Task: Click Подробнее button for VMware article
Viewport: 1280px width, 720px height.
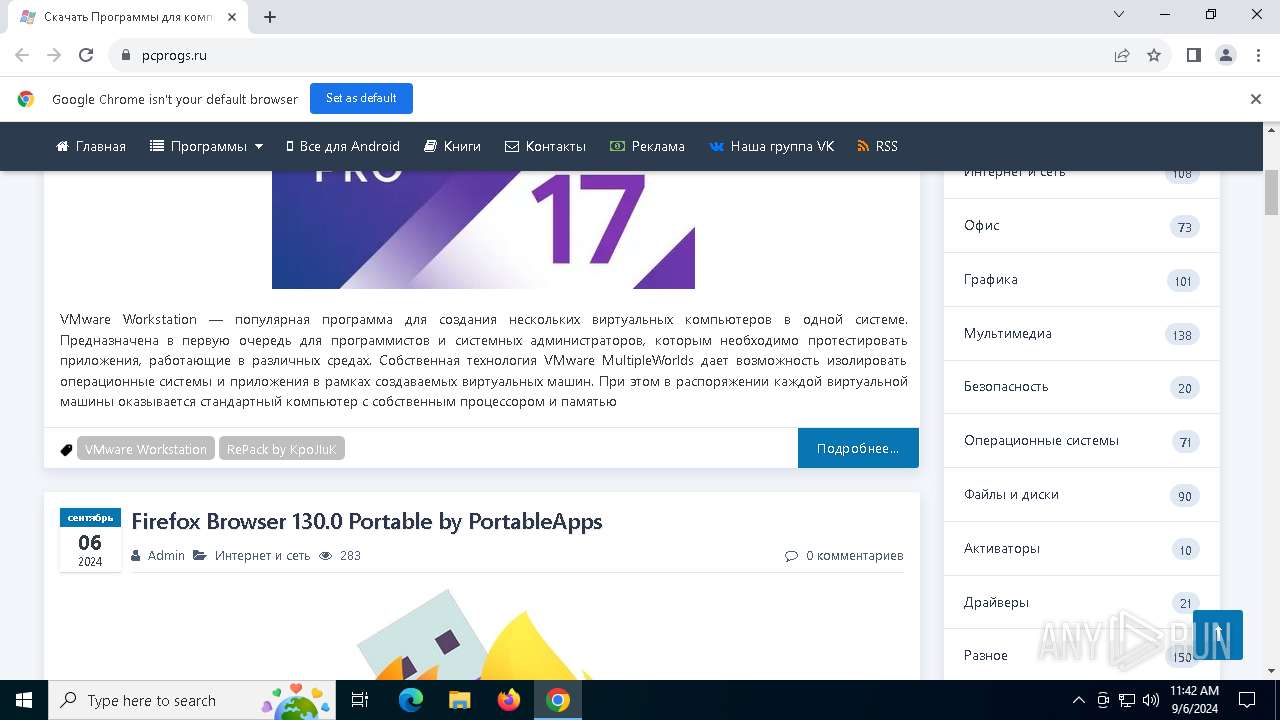Action: [858, 448]
